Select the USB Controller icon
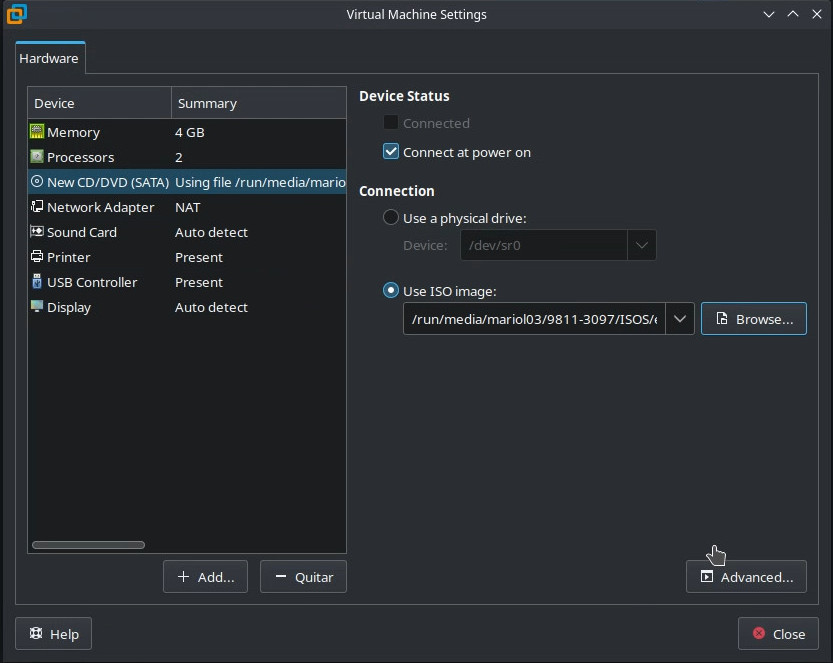The width and height of the screenshot is (833, 663). 37,282
